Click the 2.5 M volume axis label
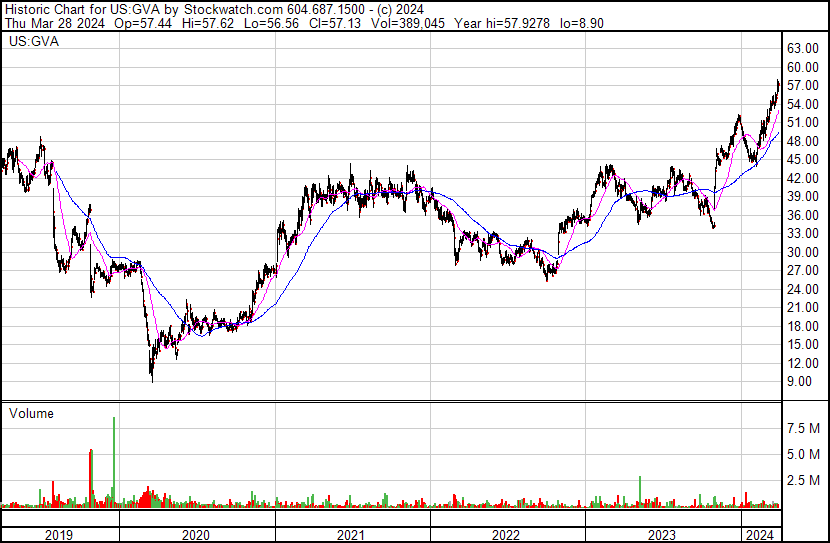Screen dimensions: 830x543 tap(805, 480)
